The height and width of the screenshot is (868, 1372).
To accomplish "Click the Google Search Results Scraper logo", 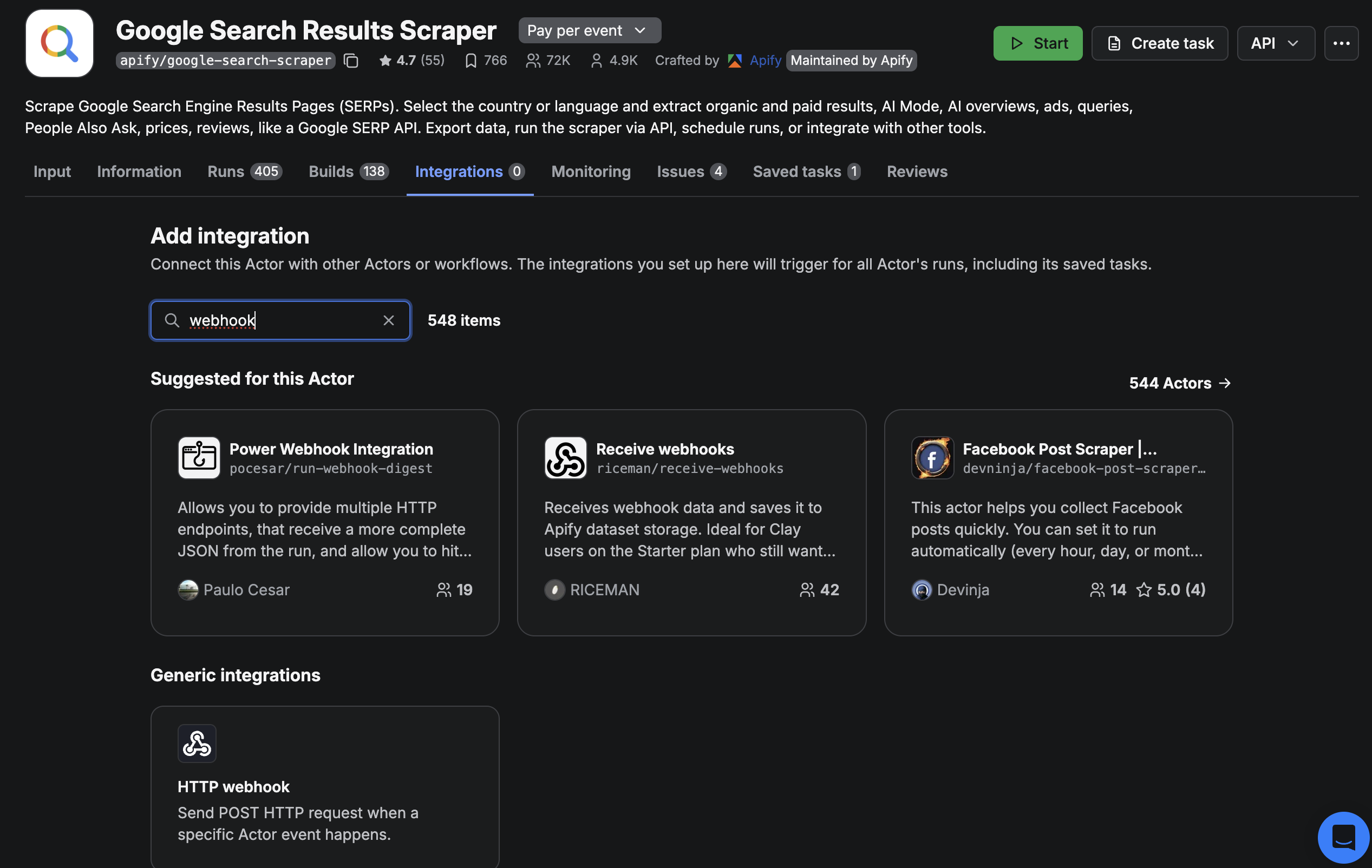I will pos(59,43).
